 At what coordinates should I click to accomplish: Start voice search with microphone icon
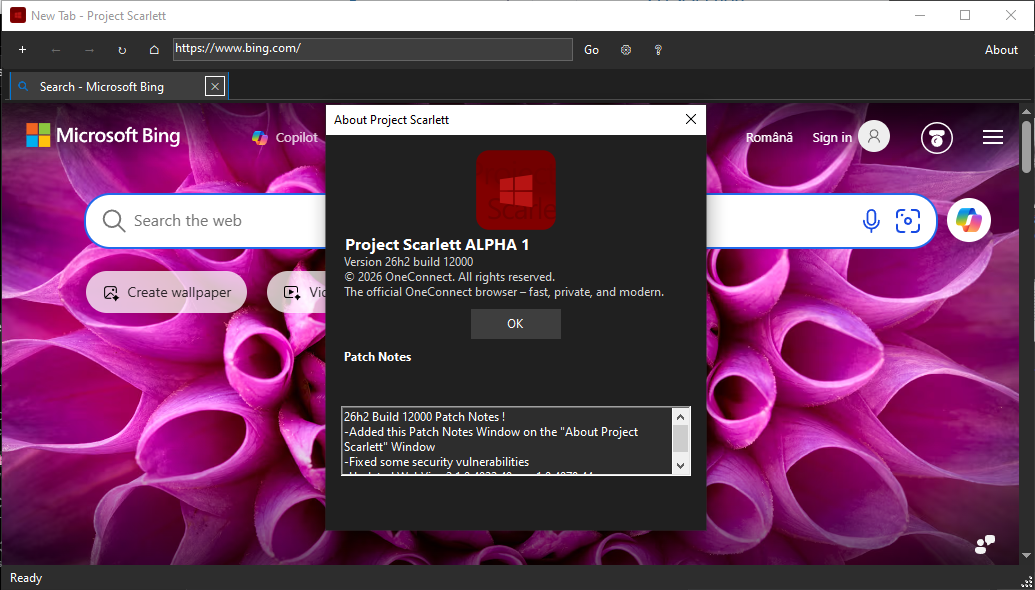click(x=871, y=221)
